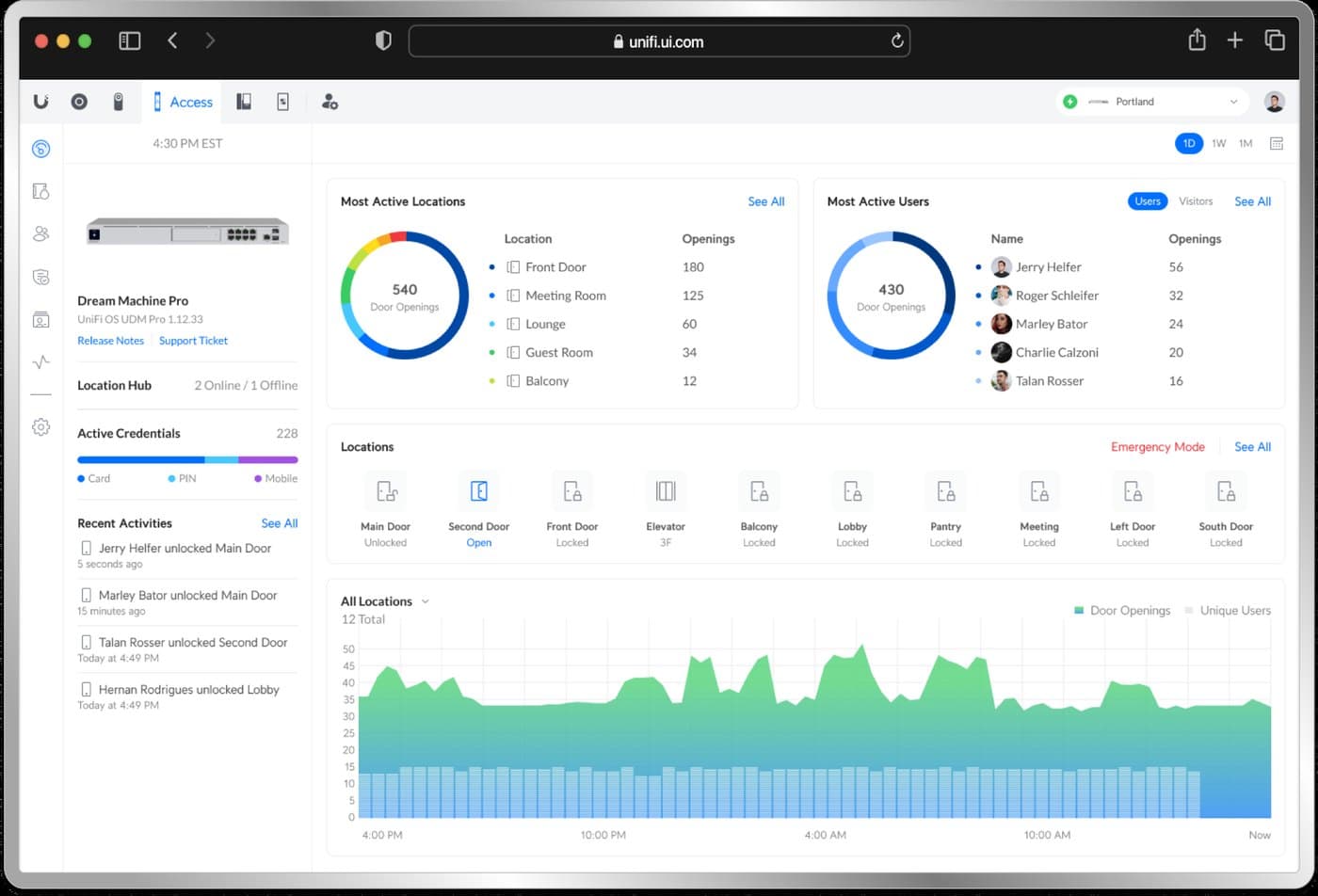Expand the All Locations chart dropdown
Screen dimensions: 1318x896
tap(425, 601)
